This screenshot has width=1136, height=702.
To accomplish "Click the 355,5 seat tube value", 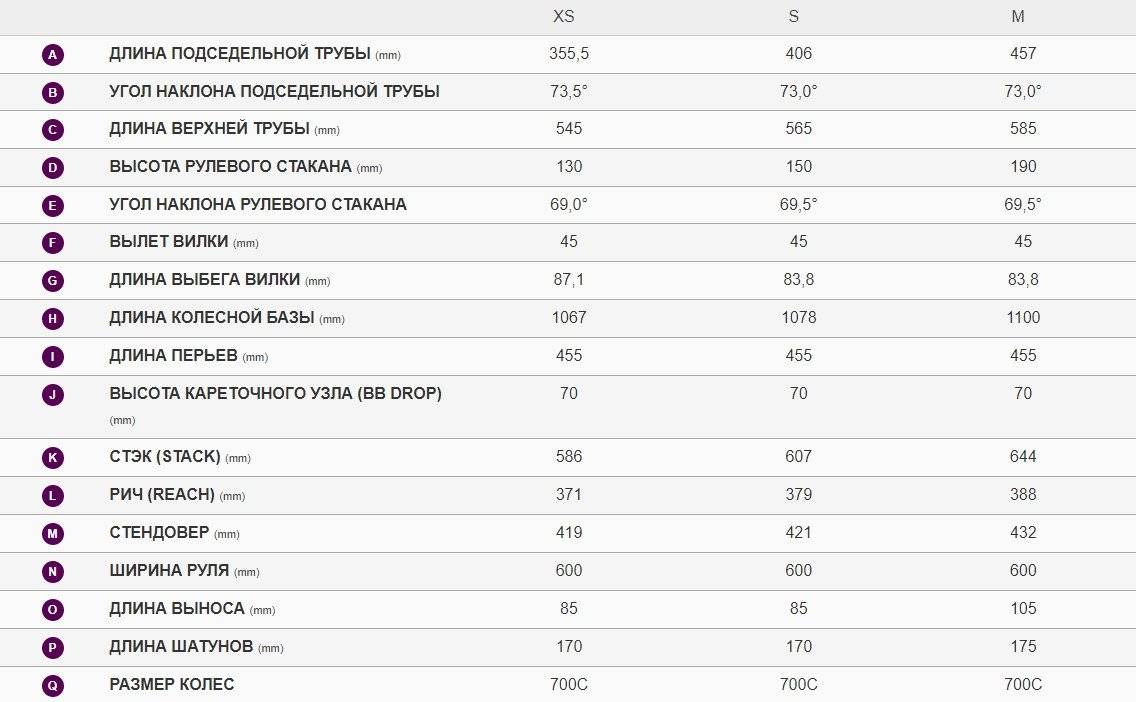I will pos(569,54).
